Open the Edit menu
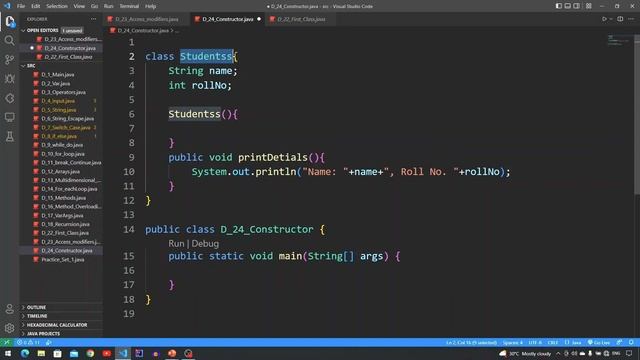 tap(36, 6)
